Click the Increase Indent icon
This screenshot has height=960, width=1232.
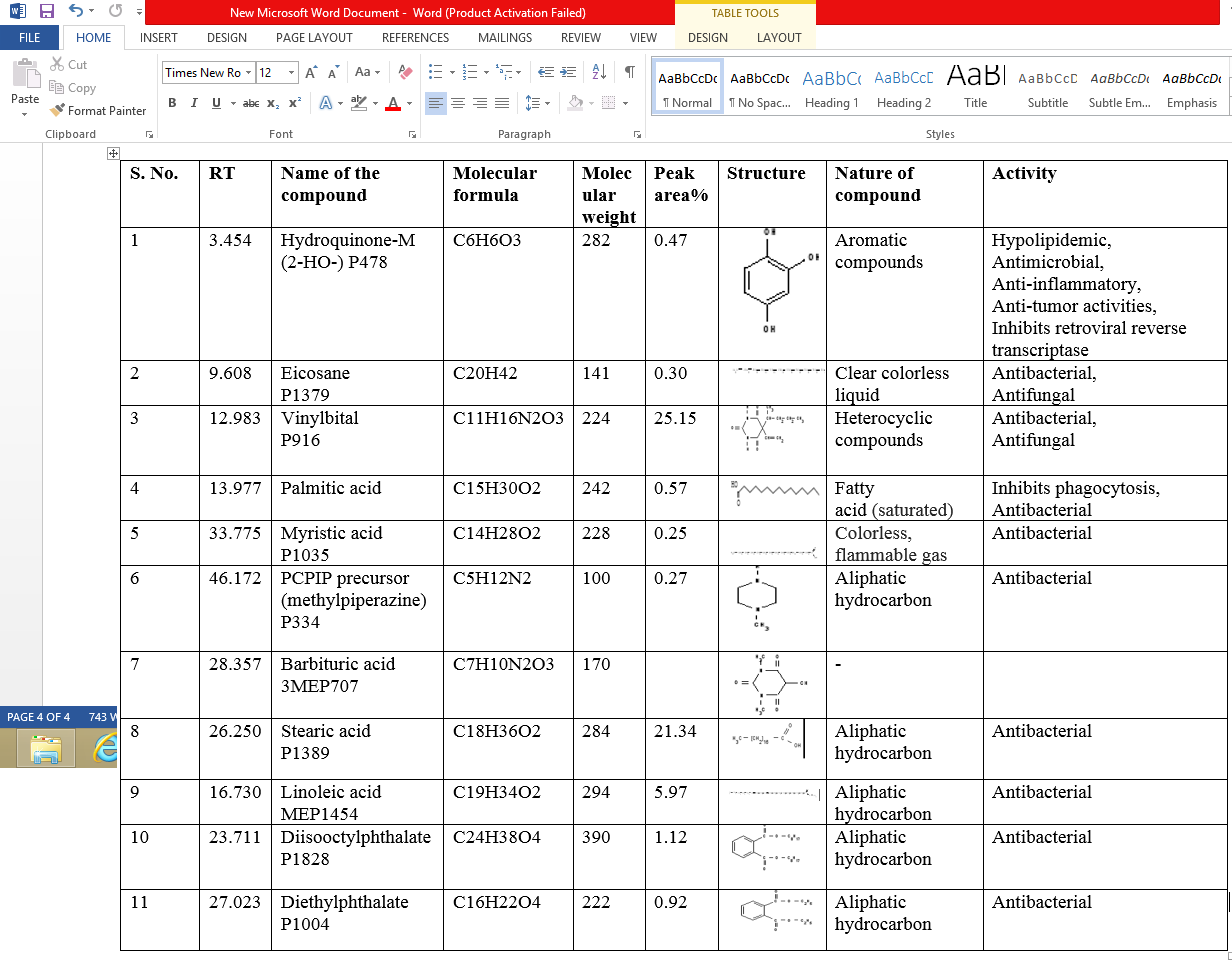coord(569,72)
